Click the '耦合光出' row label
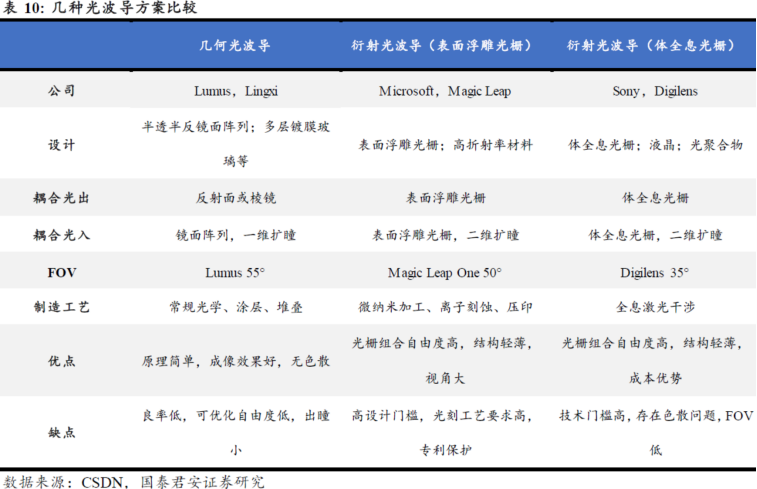Viewport: 757px width, 489px height. (x=61, y=198)
